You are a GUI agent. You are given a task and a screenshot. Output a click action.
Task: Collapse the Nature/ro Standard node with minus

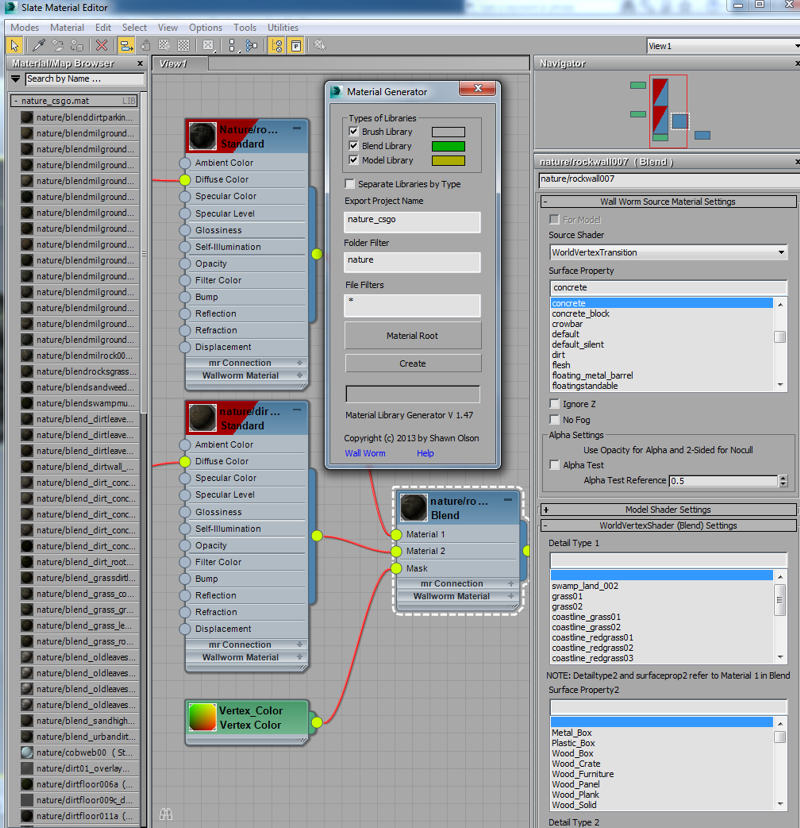(x=297, y=128)
